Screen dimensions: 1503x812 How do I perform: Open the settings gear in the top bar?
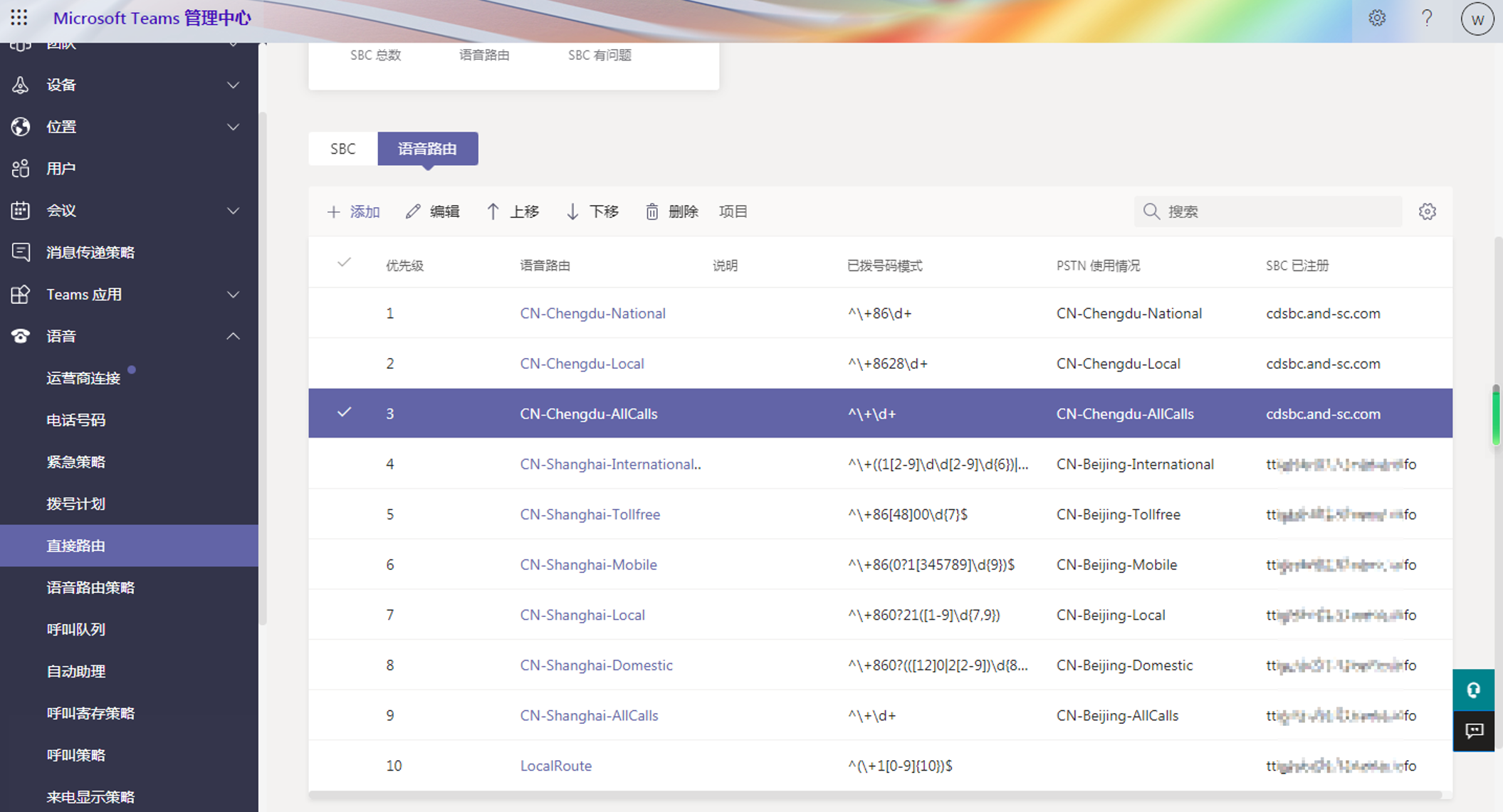(1377, 18)
